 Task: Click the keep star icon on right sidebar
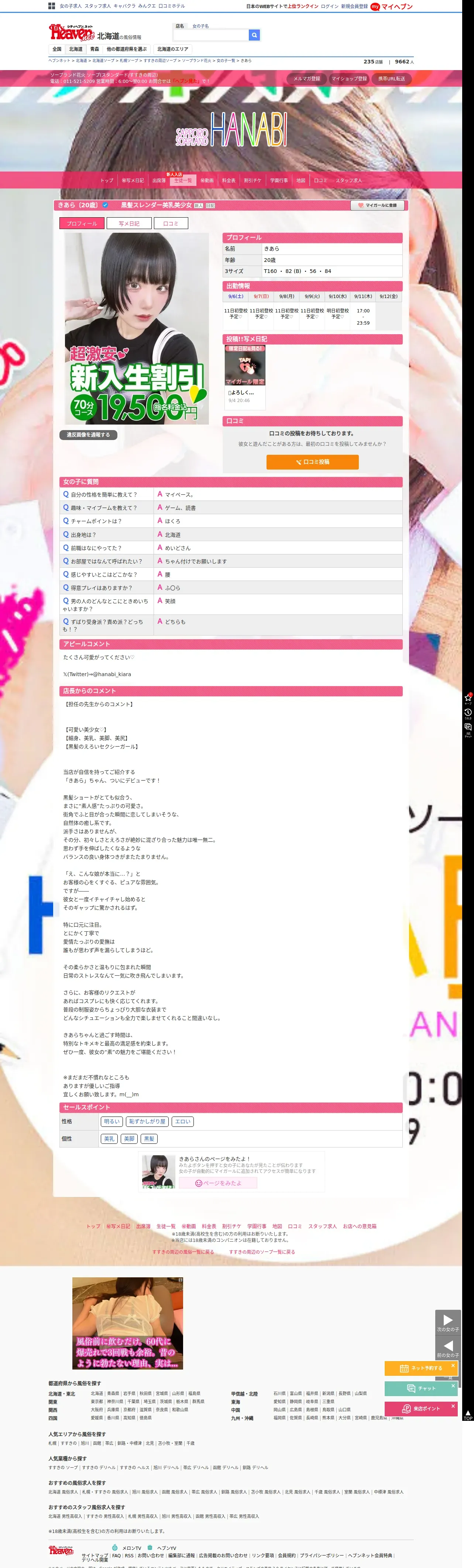tap(468, 698)
